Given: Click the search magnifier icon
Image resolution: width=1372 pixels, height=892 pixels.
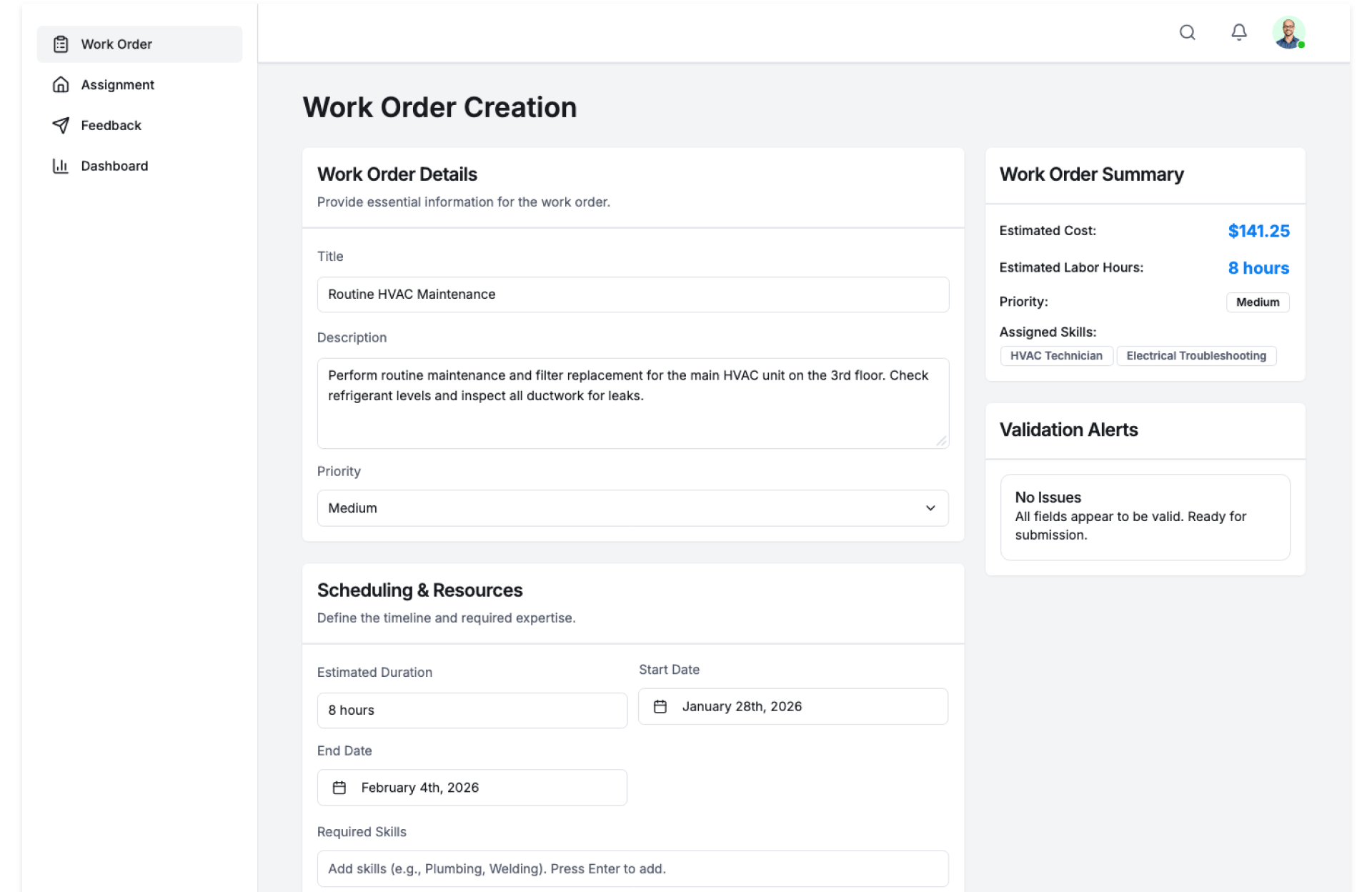Looking at the screenshot, I should tap(1187, 32).
